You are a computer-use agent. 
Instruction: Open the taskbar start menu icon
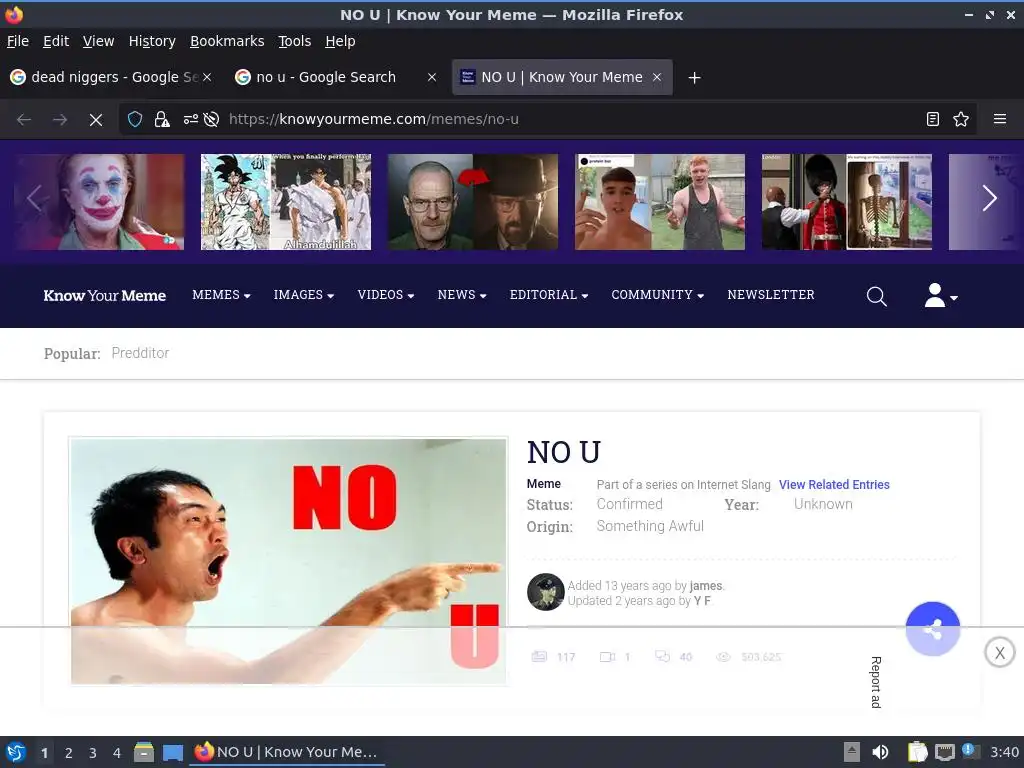(16, 752)
